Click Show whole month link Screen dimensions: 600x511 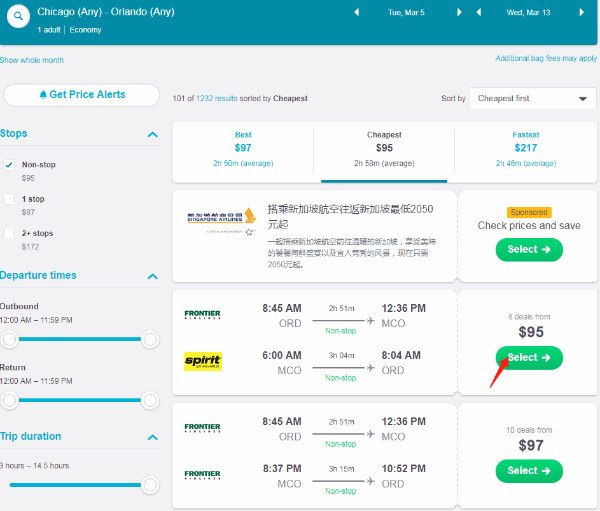tap(32, 60)
